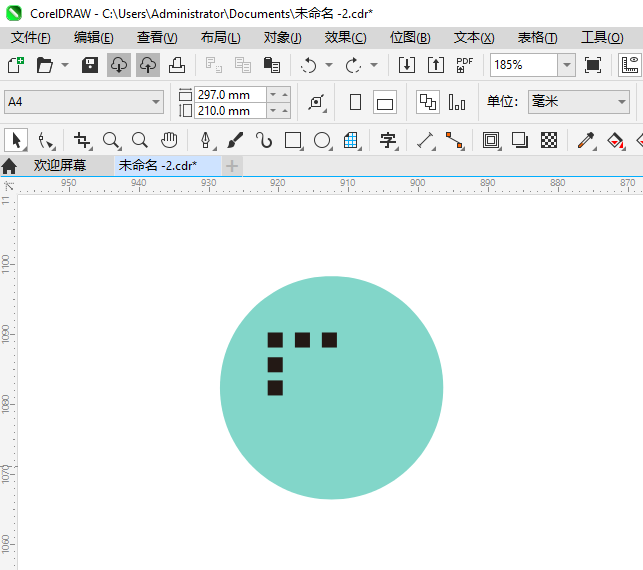Open the 对象(J) menu

(x=283, y=38)
